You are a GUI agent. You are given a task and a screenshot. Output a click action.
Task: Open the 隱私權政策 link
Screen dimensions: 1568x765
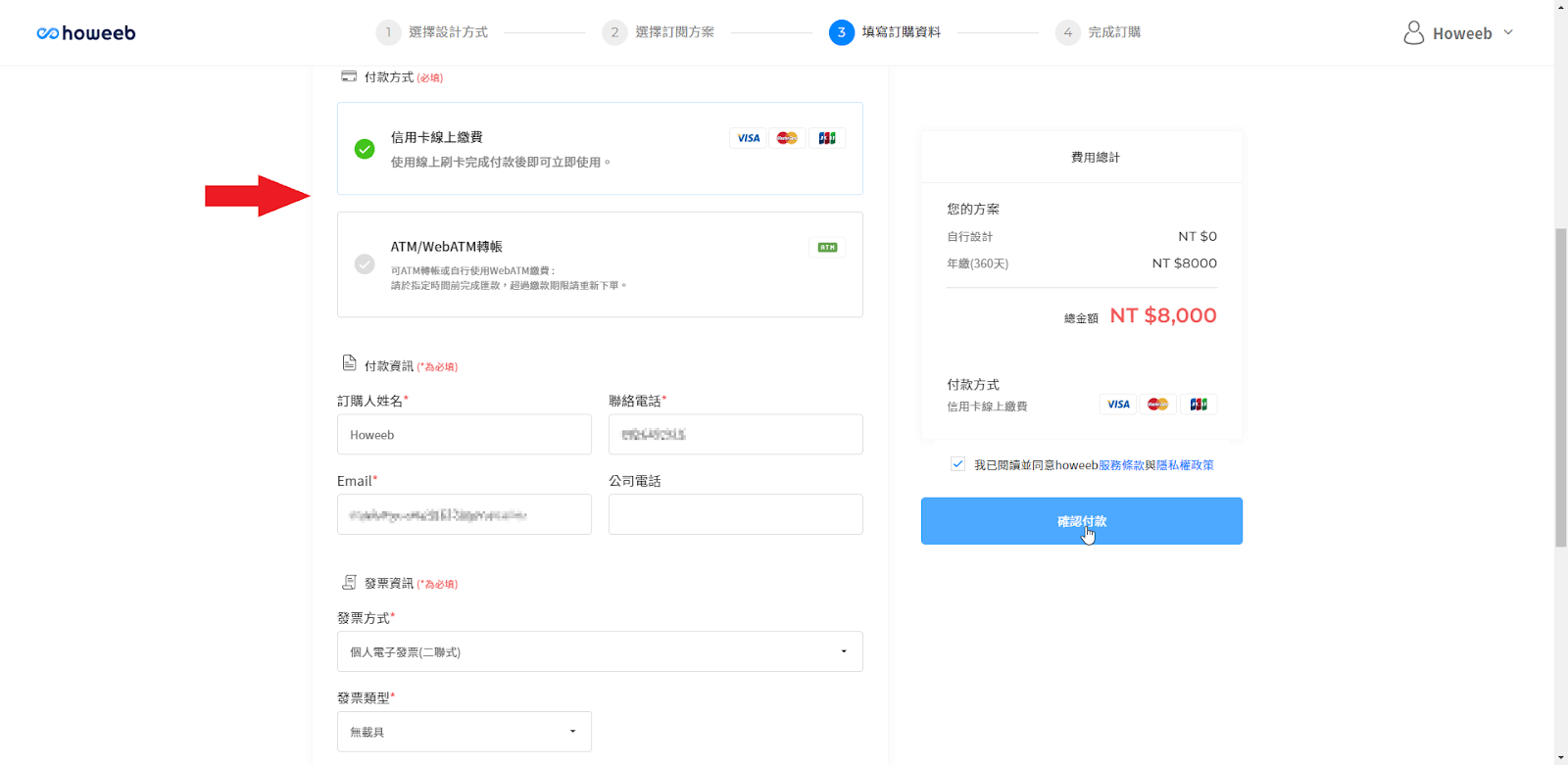[x=1185, y=465]
